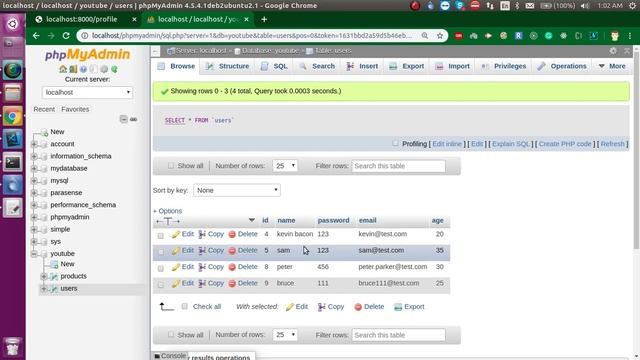640x360 pixels.
Task: Reload navigation panel green icon
Action: tap(114, 69)
